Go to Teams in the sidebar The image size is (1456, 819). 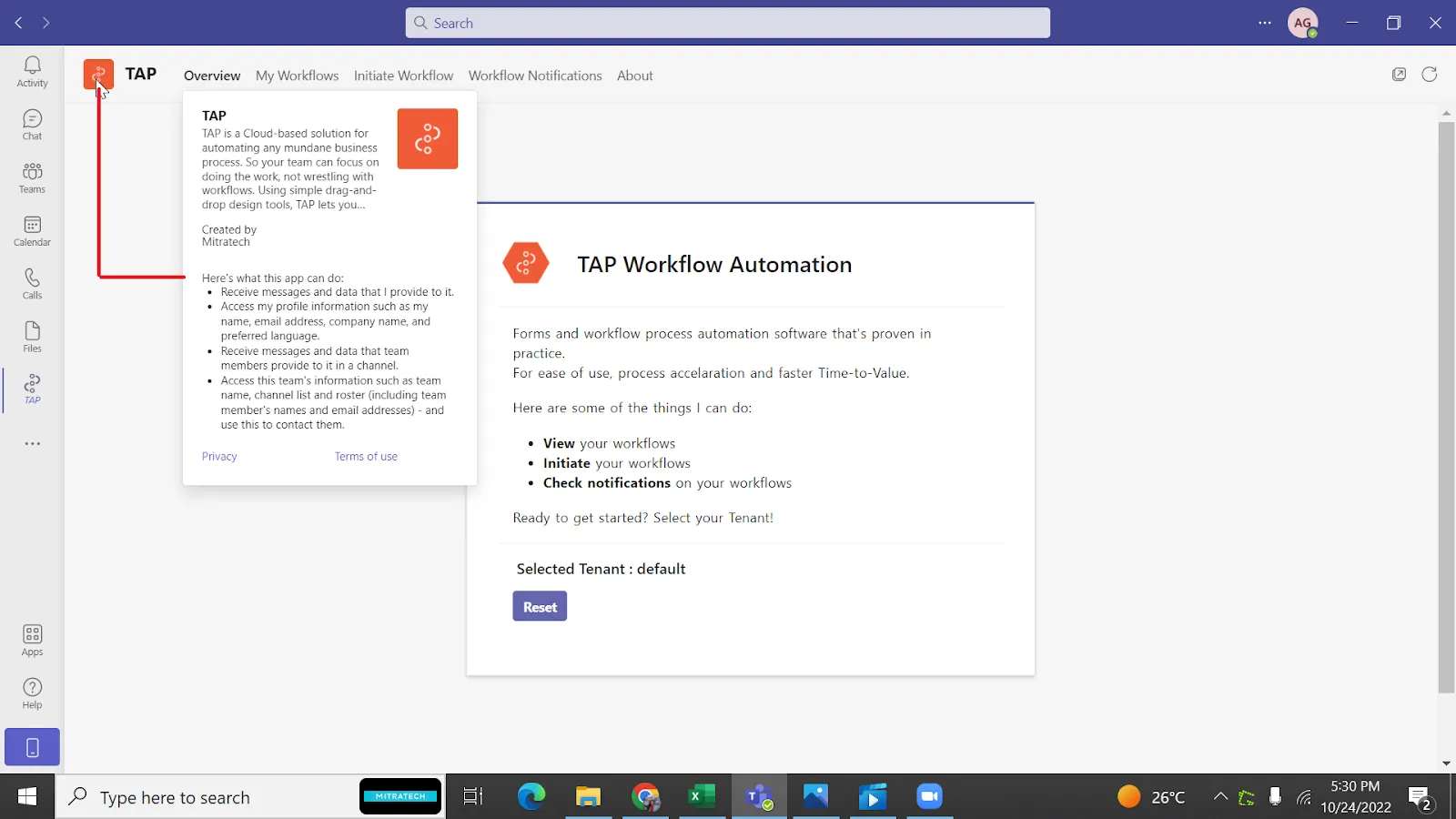point(32,177)
